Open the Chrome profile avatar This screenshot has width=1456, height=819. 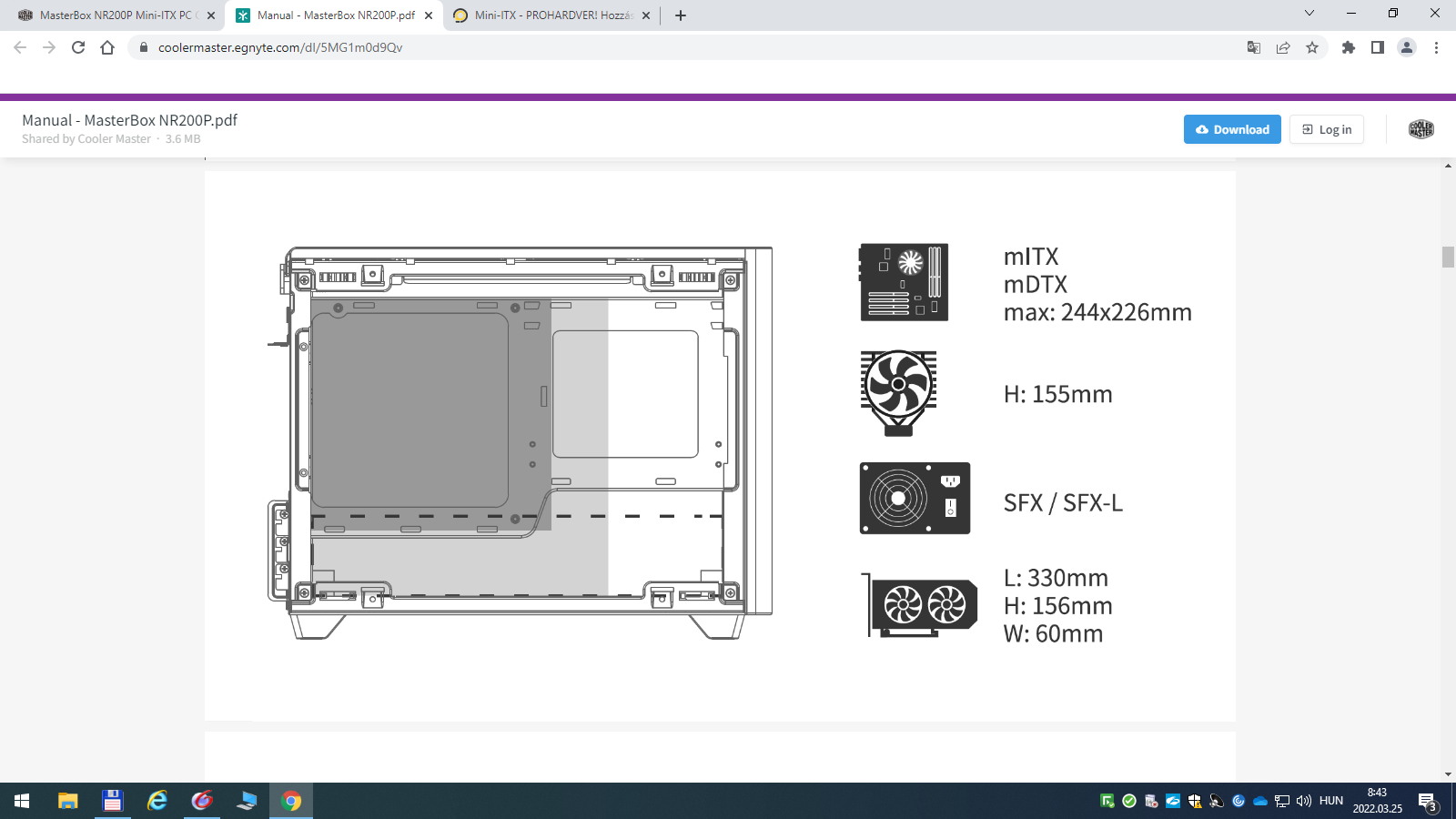1407,47
